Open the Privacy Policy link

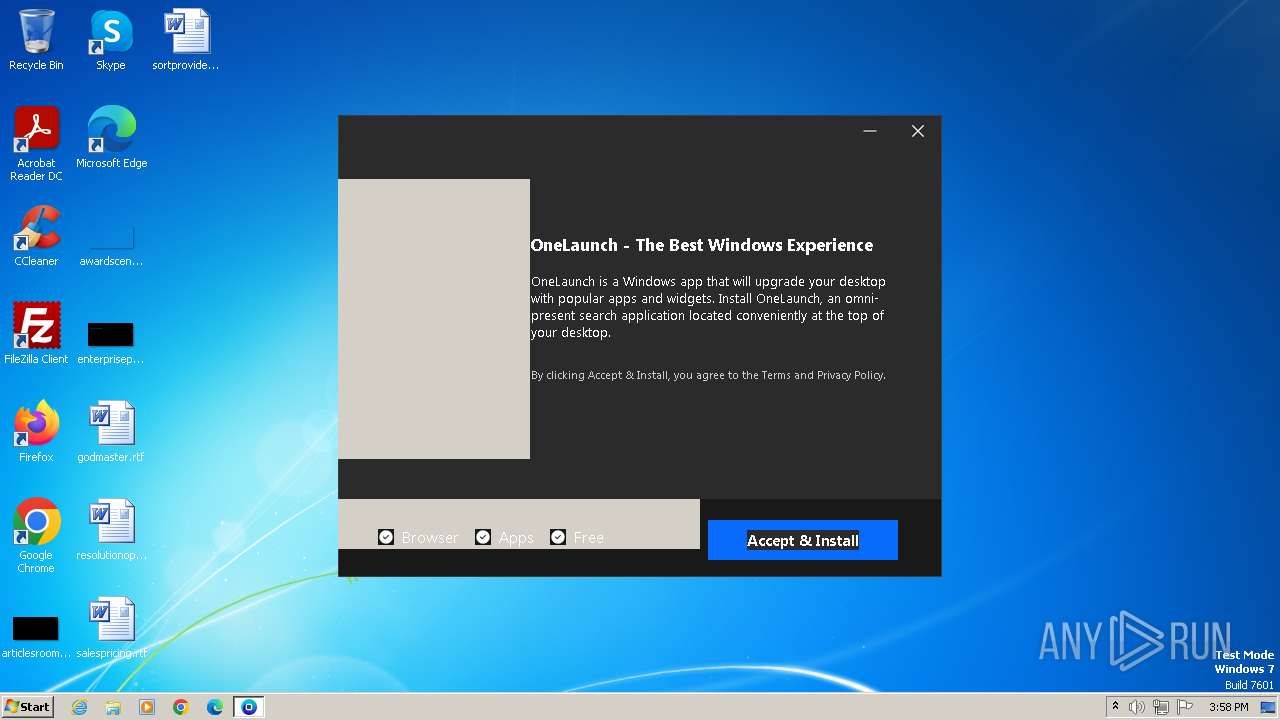coord(850,375)
